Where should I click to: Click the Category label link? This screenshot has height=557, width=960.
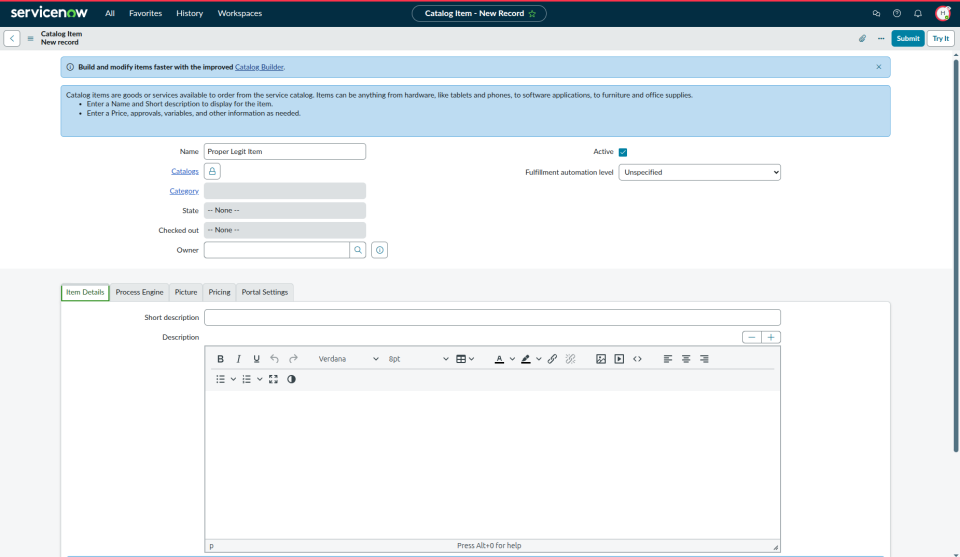pyautogui.click(x=184, y=191)
